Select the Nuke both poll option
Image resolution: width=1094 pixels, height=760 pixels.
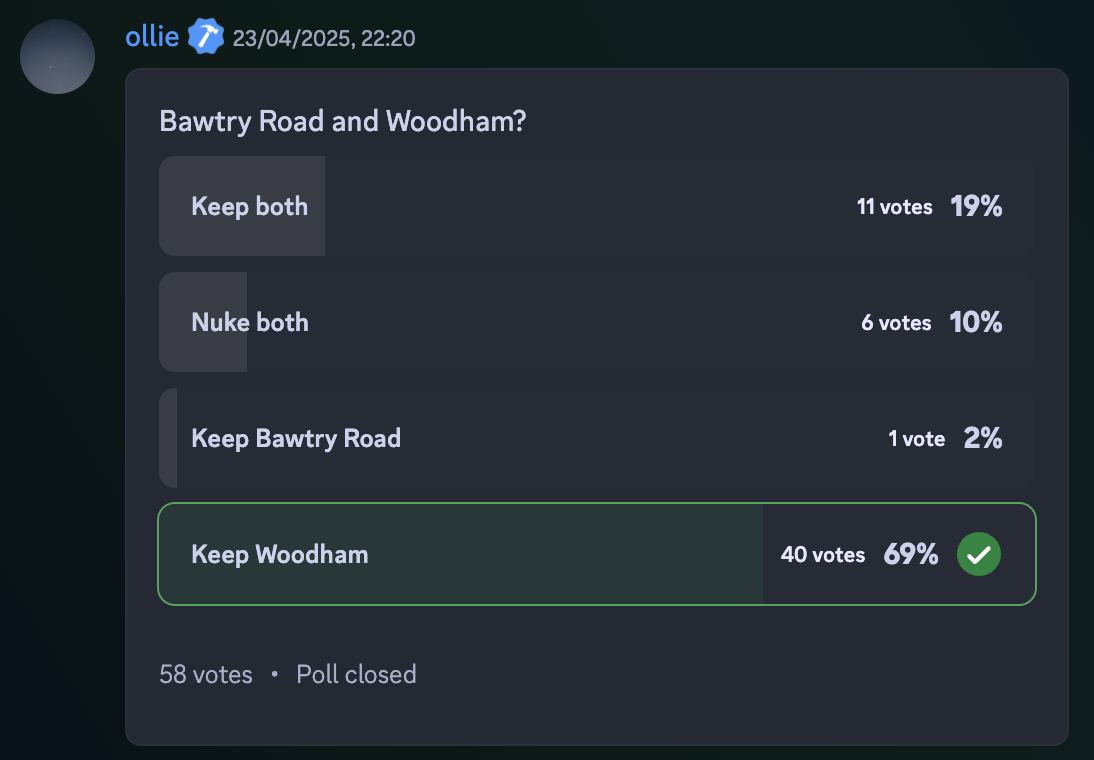pyautogui.click(x=597, y=322)
